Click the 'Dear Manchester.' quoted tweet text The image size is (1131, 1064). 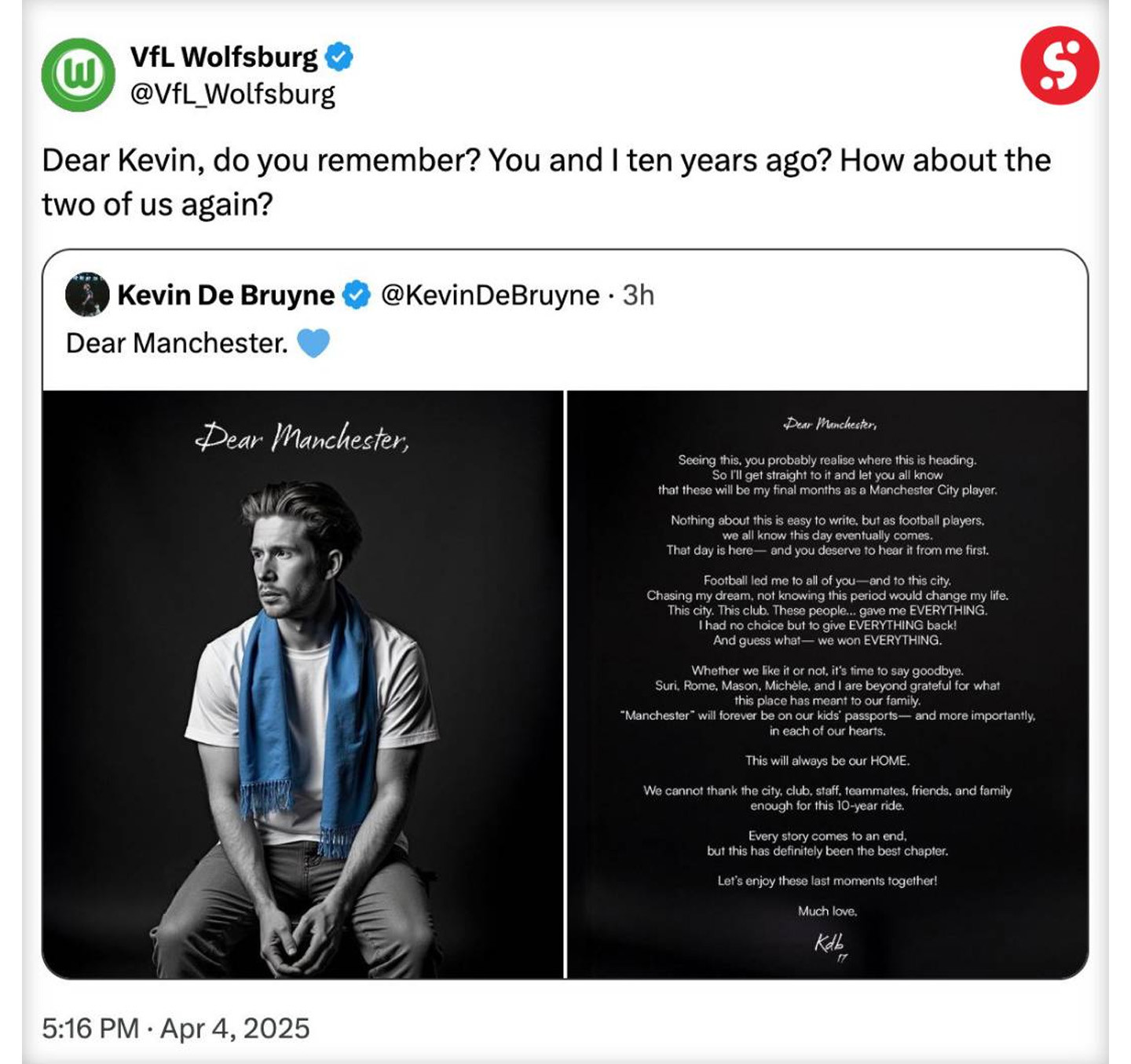coord(177,343)
